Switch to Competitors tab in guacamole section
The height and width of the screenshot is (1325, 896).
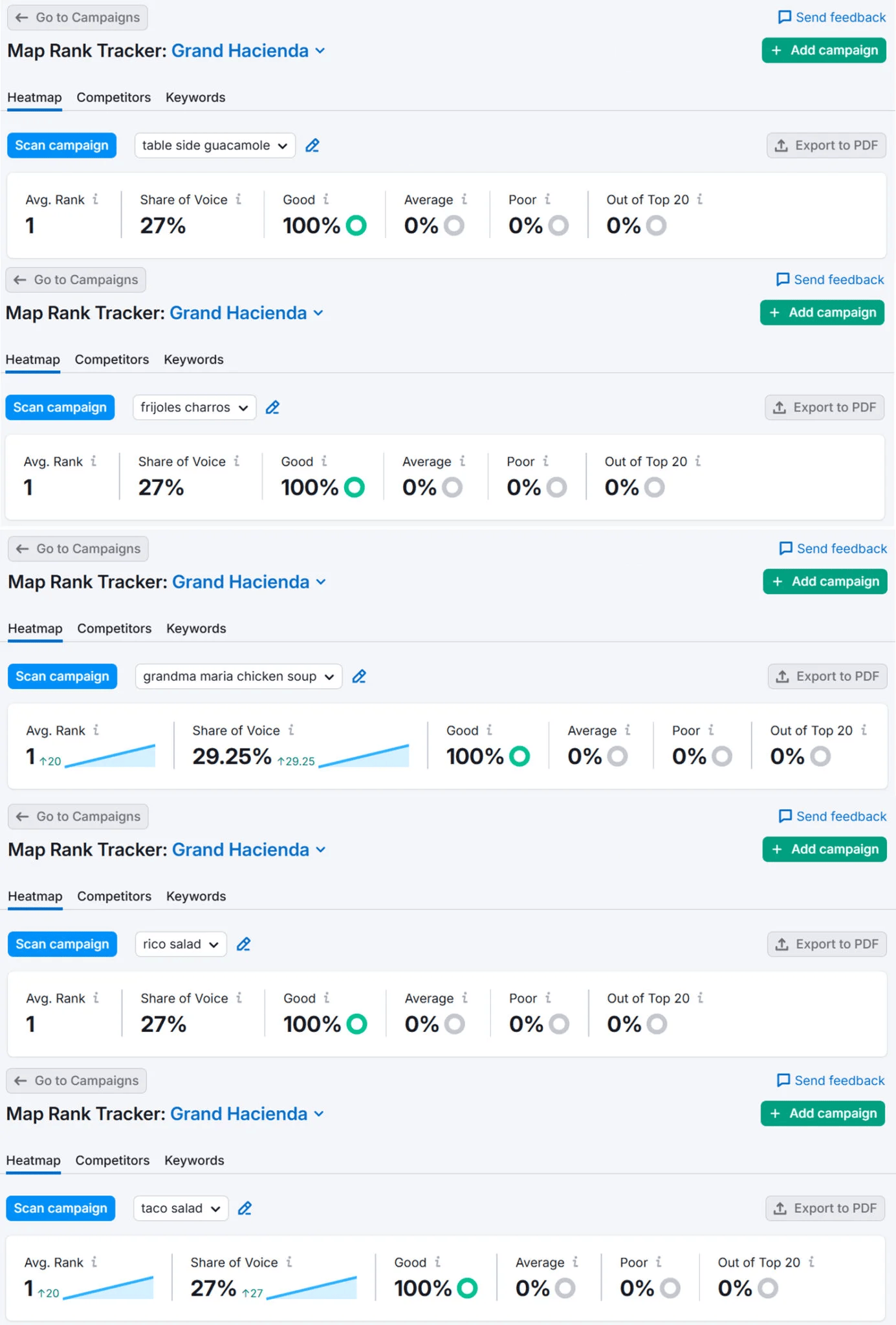(x=113, y=98)
